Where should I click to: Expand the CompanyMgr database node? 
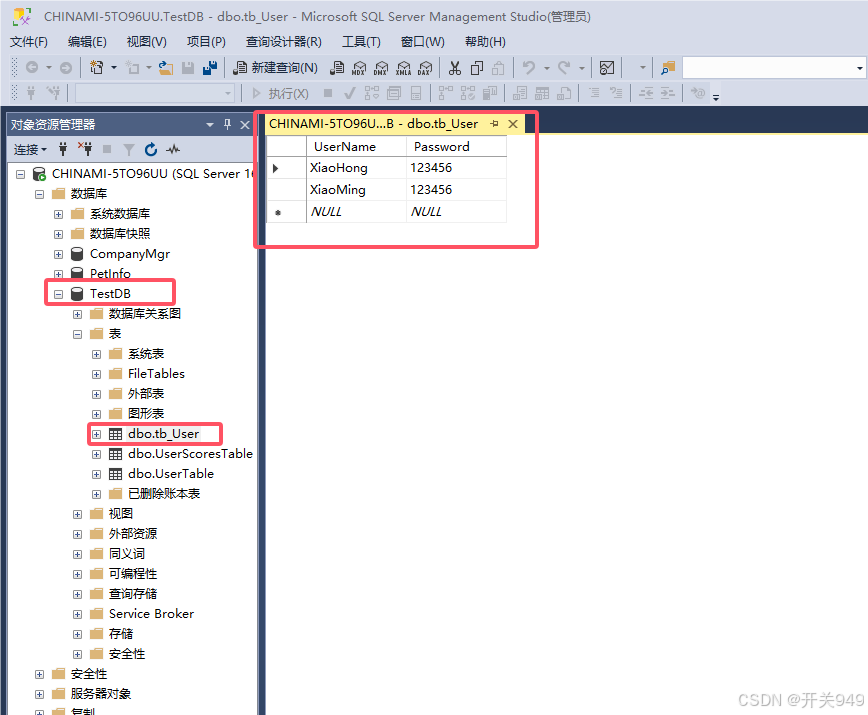pos(58,254)
